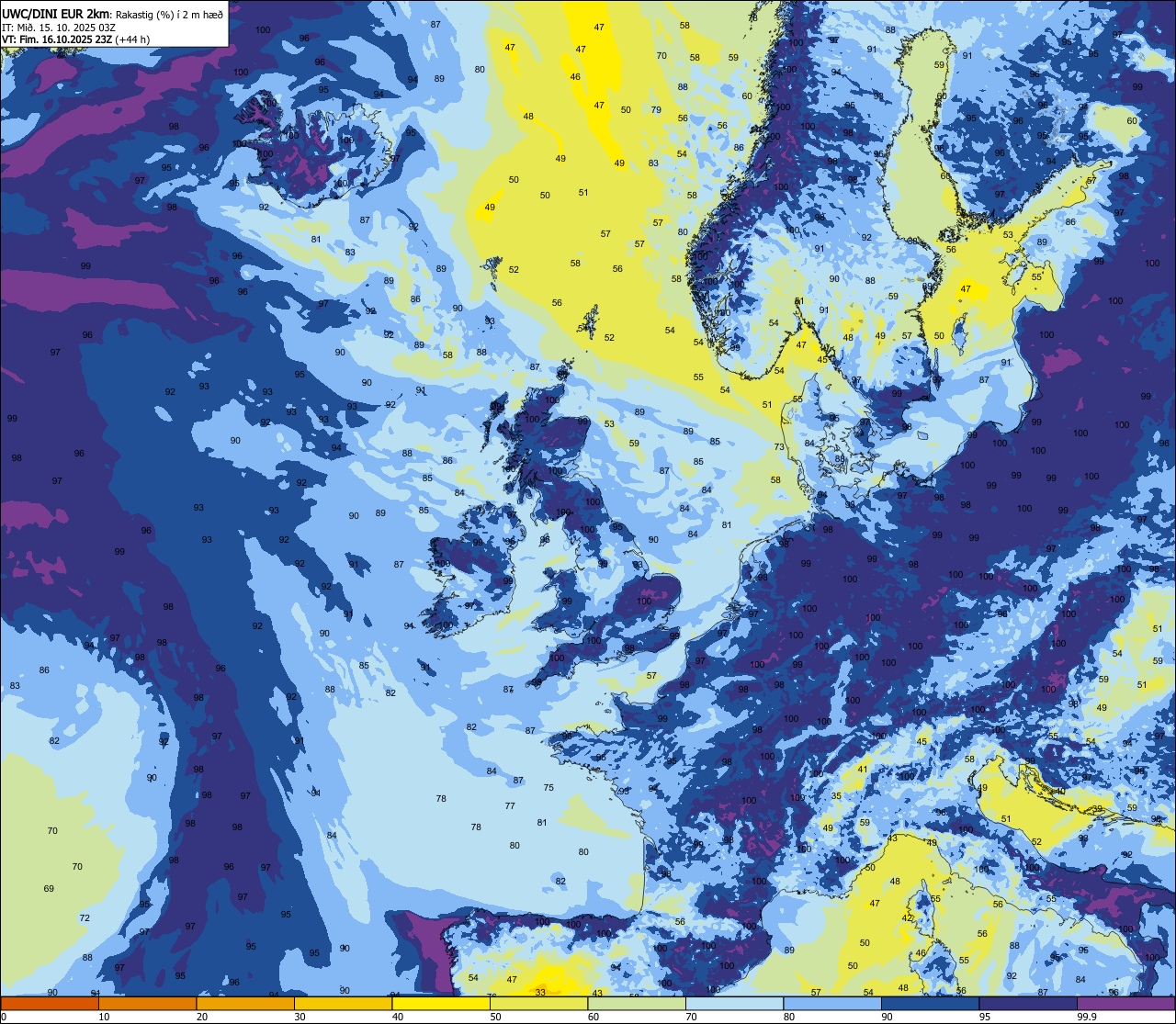
Task: Click the 95–99.9 navy legend swatch
Action: tap(1028, 1003)
